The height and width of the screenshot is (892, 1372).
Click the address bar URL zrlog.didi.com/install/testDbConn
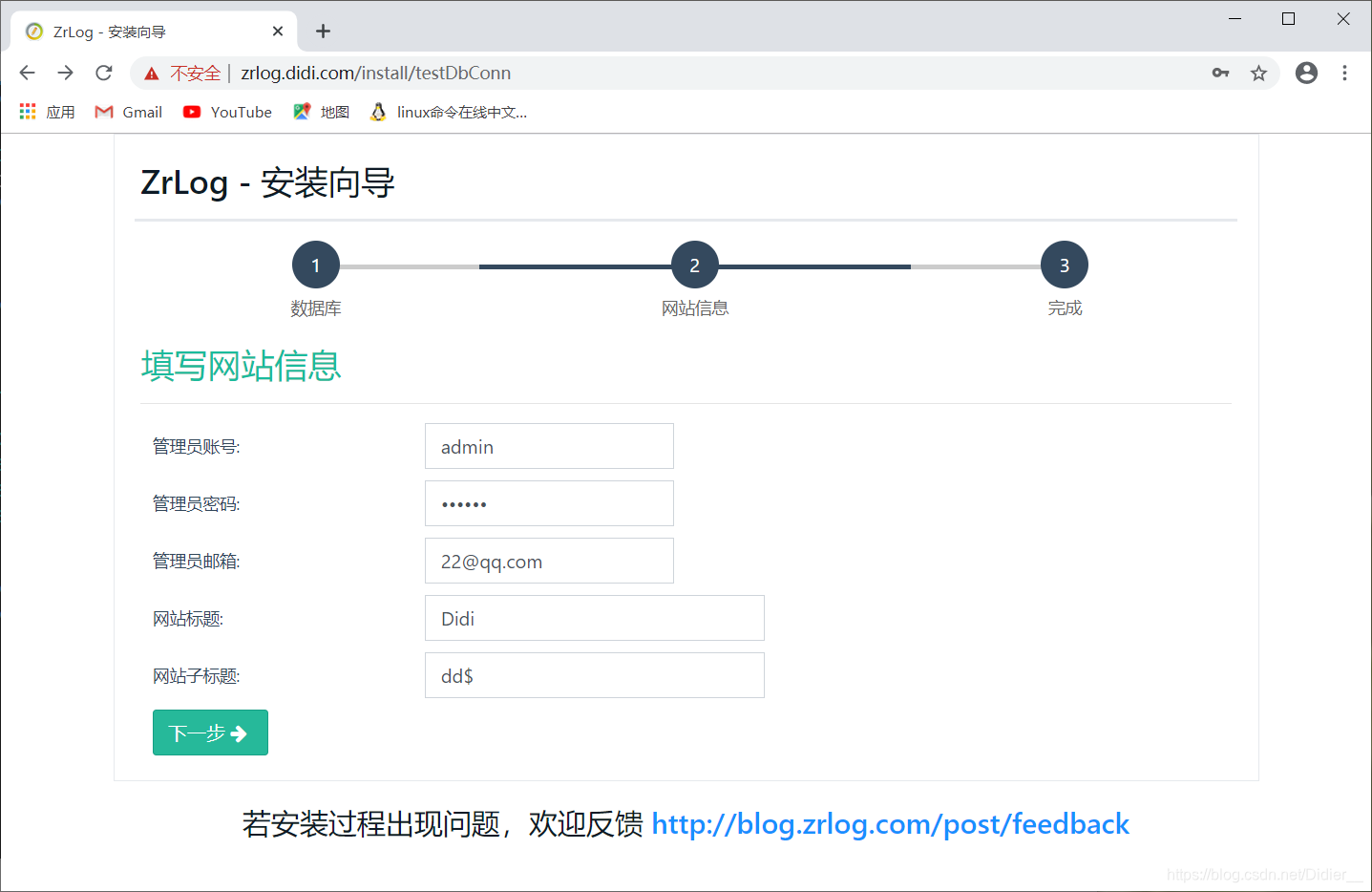(376, 73)
